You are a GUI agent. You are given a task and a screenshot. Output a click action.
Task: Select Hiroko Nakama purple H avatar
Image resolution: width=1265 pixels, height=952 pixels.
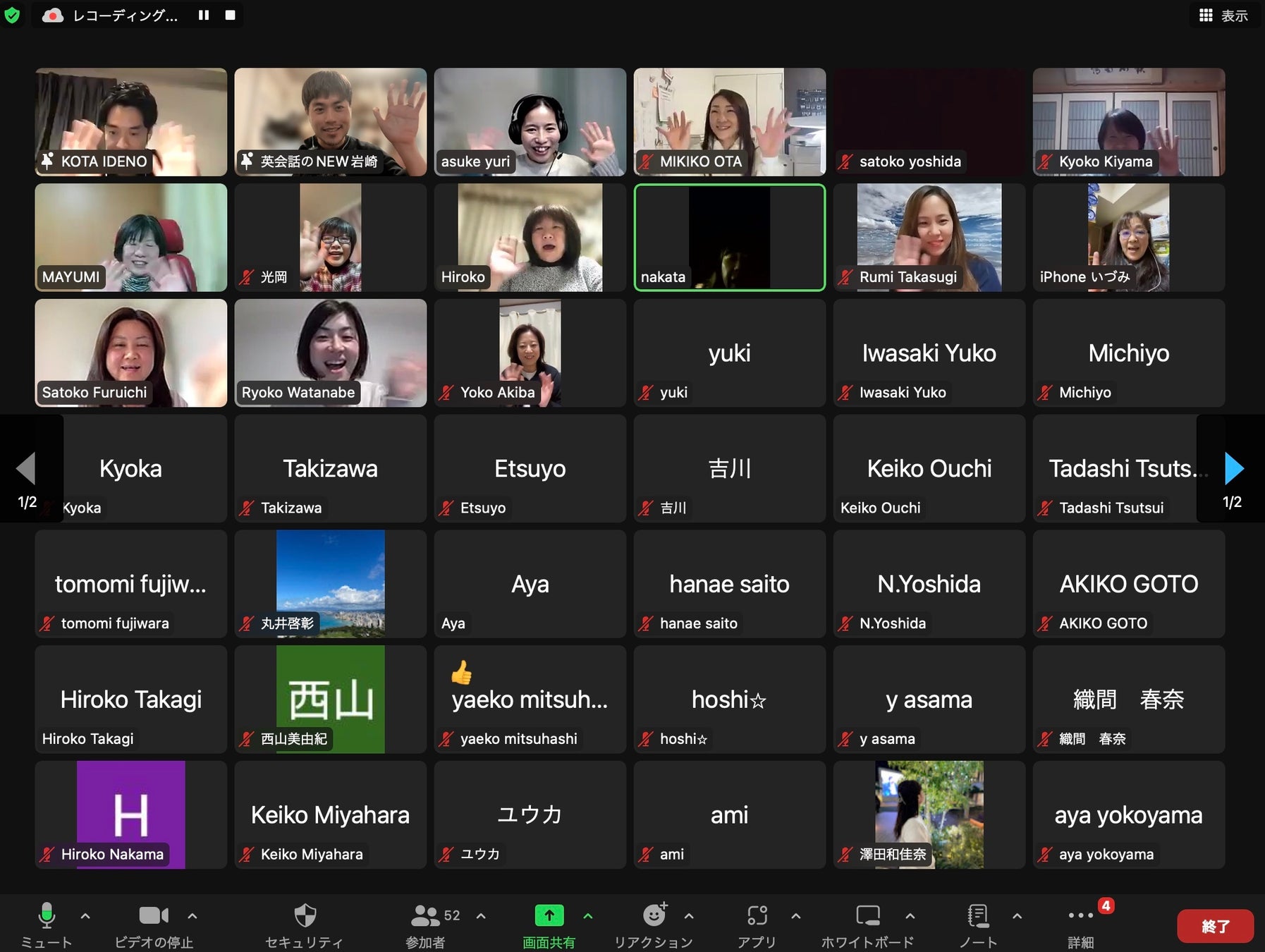coord(131,814)
